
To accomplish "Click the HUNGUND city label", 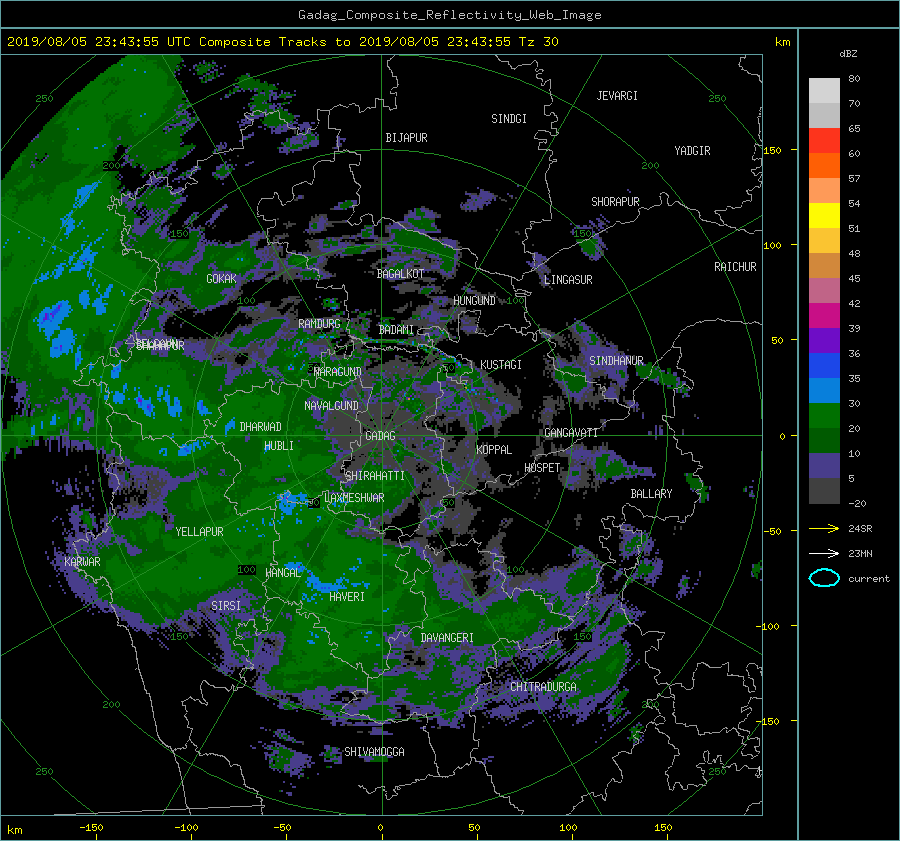I will pos(474,301).
